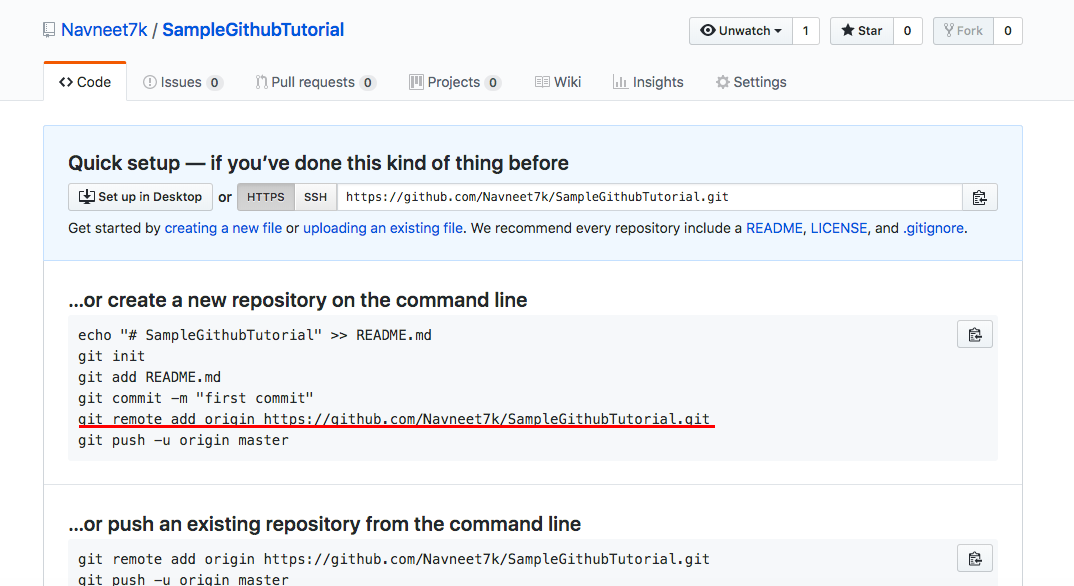Go to the Pull requests tab

(315, 82)
